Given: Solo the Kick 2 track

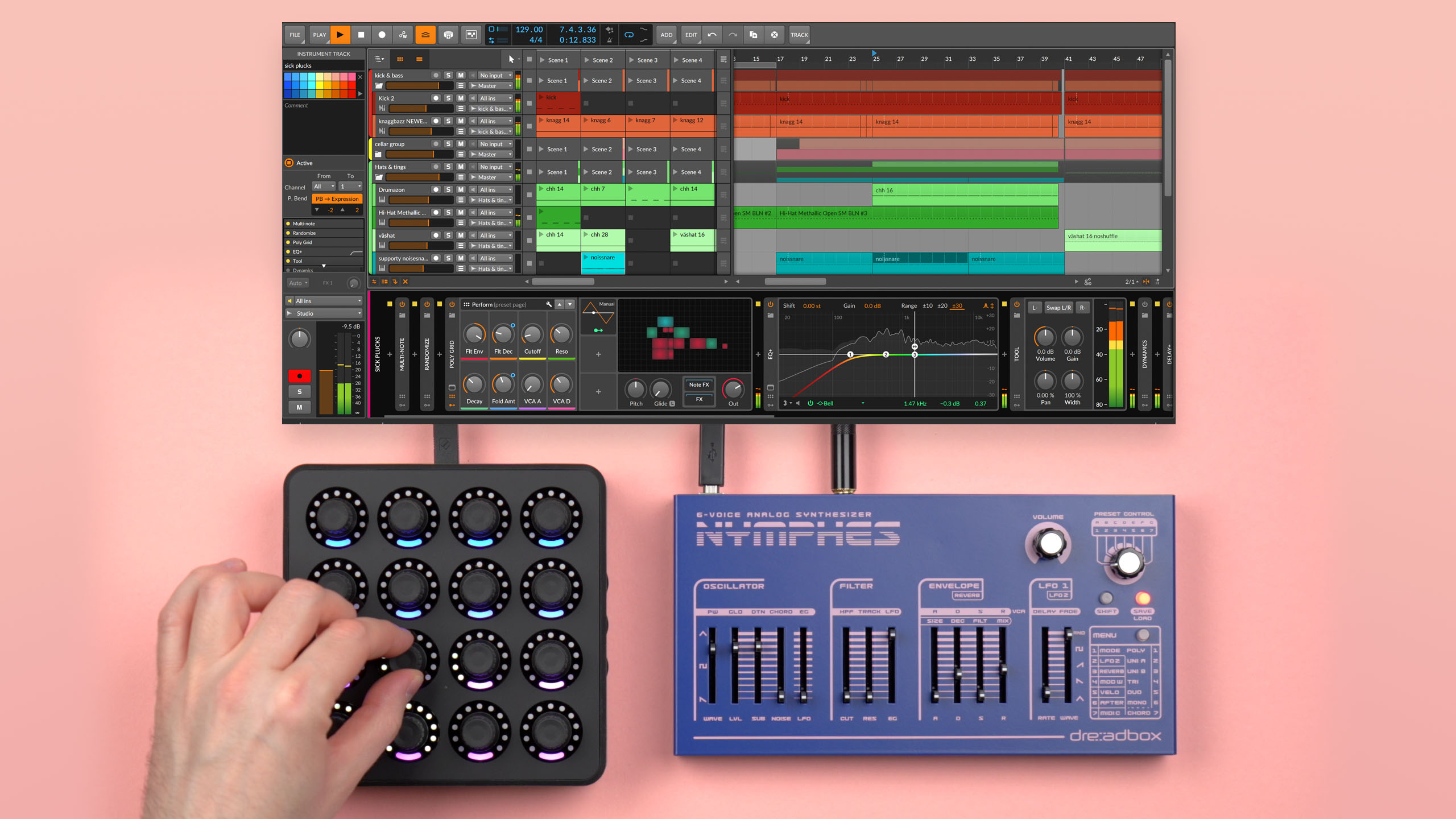Looking at the screenshot, I should click(x=448, y=98).
